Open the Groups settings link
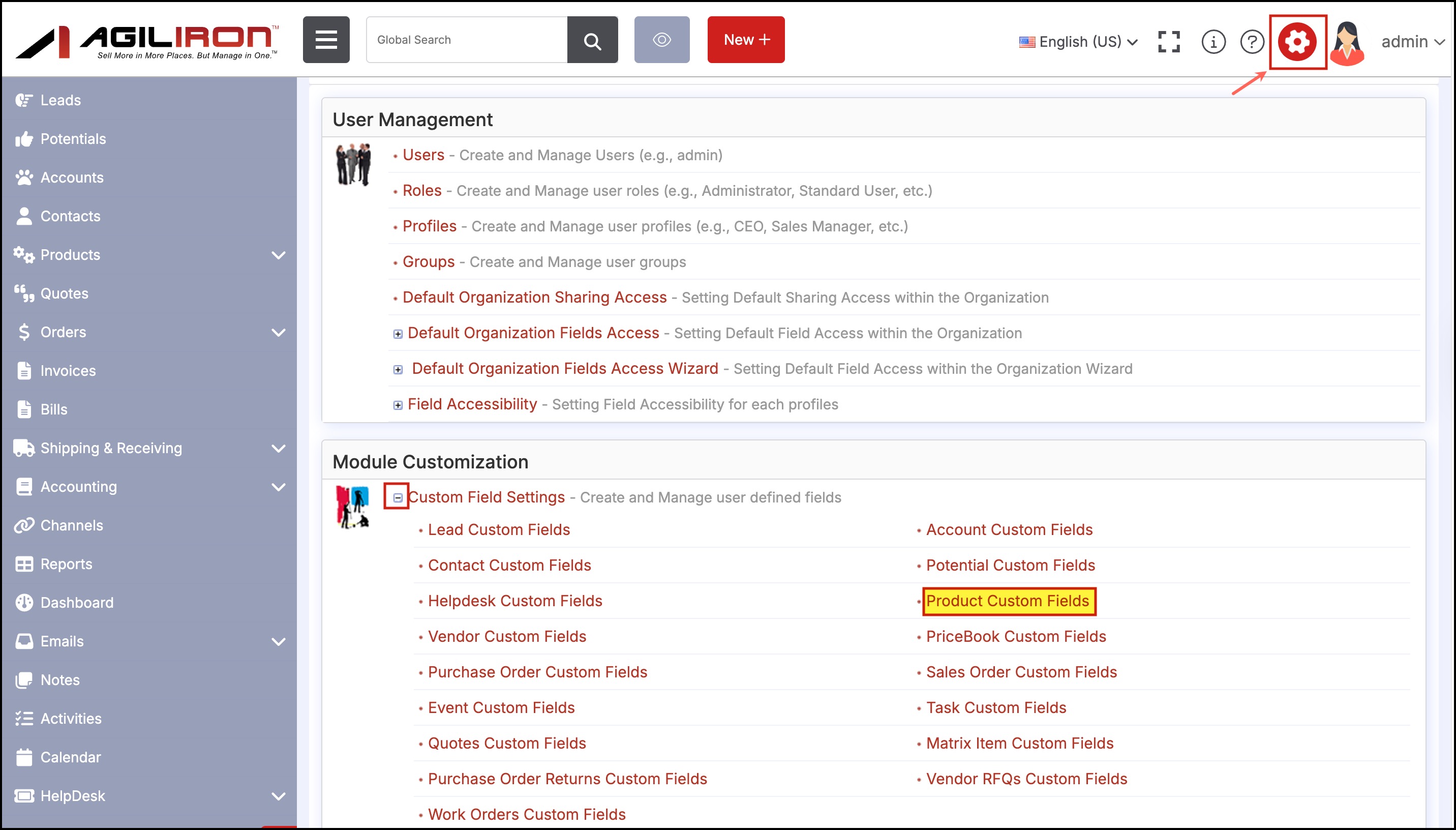This screenshot has width=1456, height=830. click(429, 262)
